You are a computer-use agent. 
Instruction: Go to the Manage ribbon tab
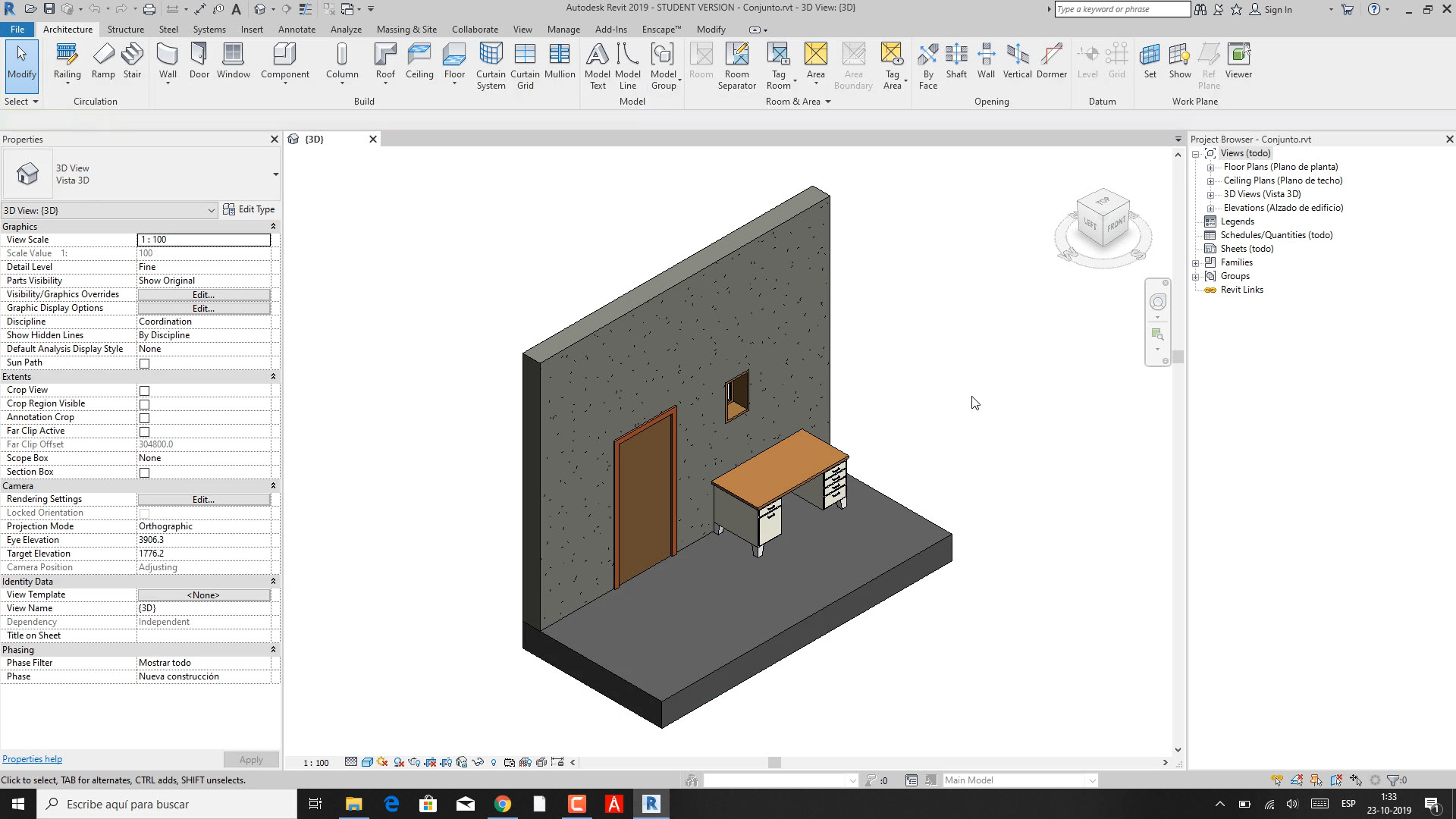pos(563,30)
